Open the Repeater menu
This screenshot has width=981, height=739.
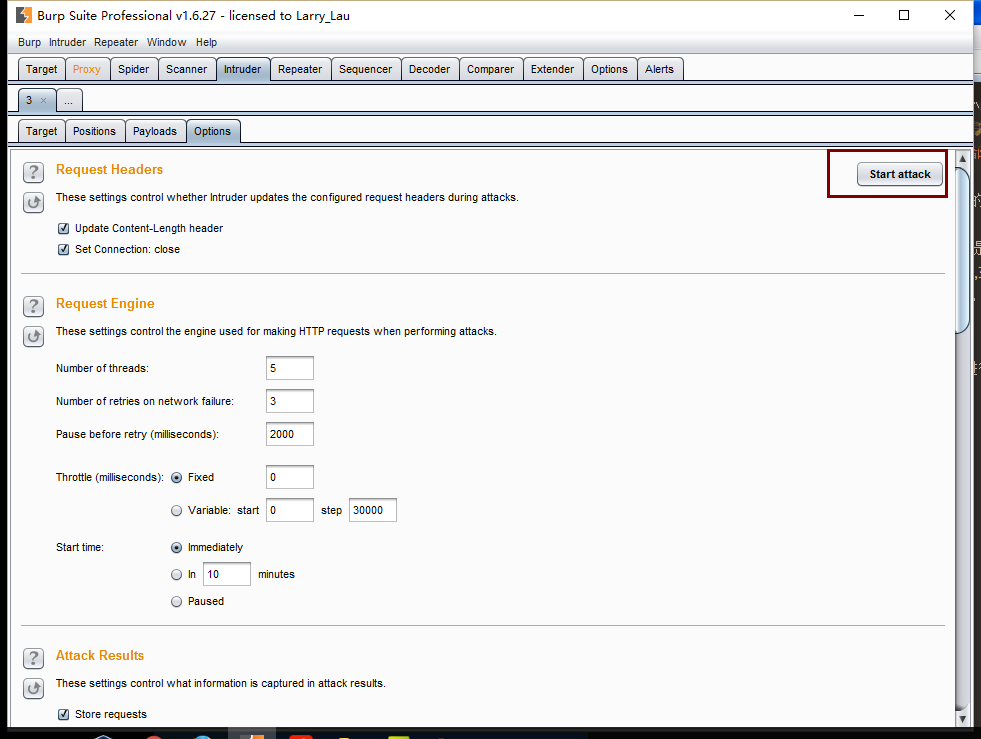click(116, 42)
